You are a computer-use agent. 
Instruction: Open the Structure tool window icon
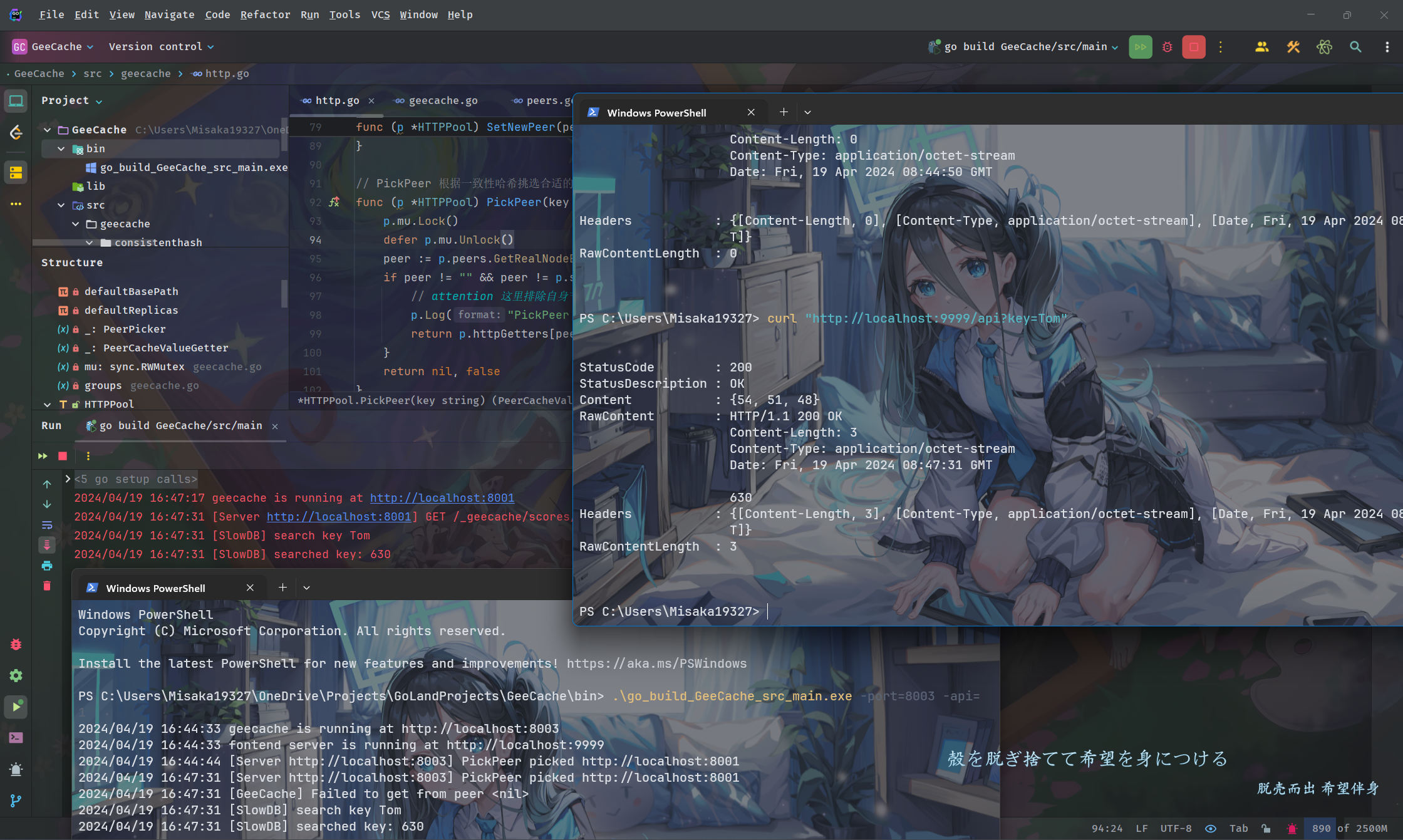(x=16, y=172)
